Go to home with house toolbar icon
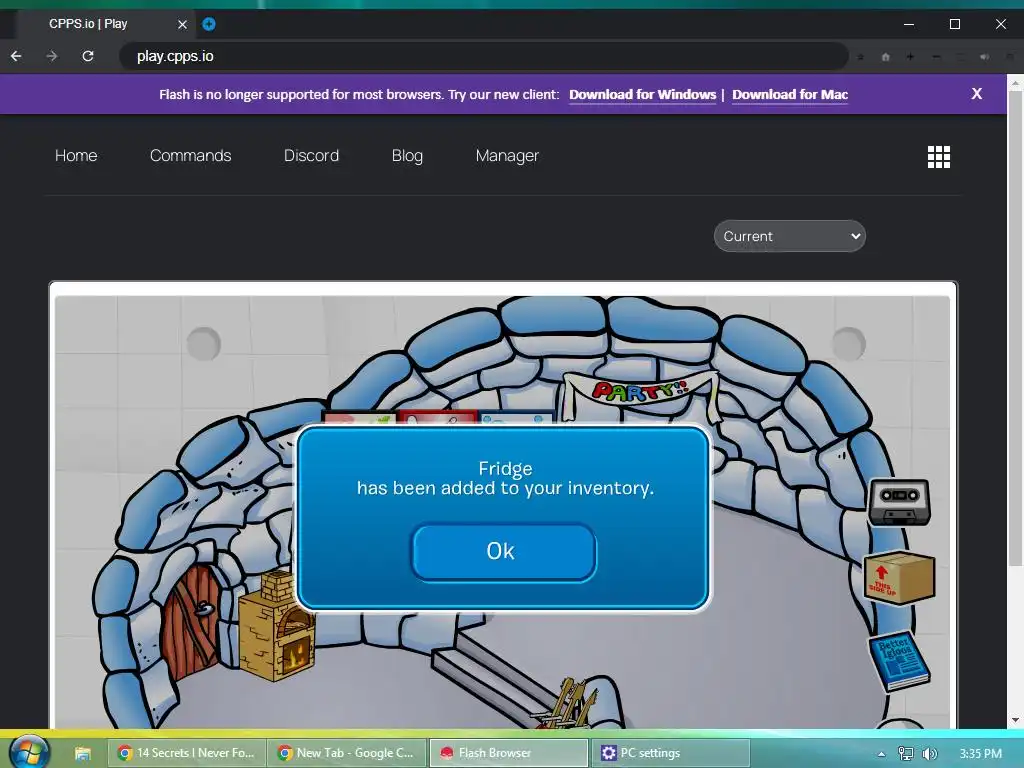Screen dimensions: 1024x768 click(x=886, y=57)
